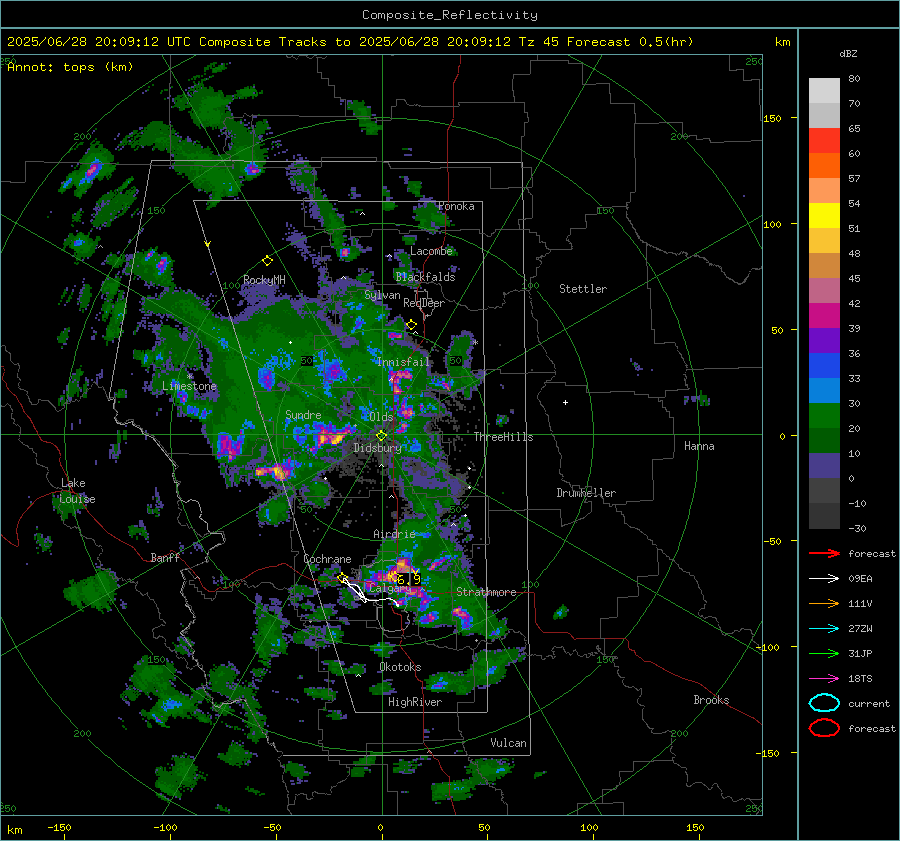This screenshot has height=841, width=900.
Task: Click the Strathmore label
Action: pyautogui.click(x=486, y=592)
